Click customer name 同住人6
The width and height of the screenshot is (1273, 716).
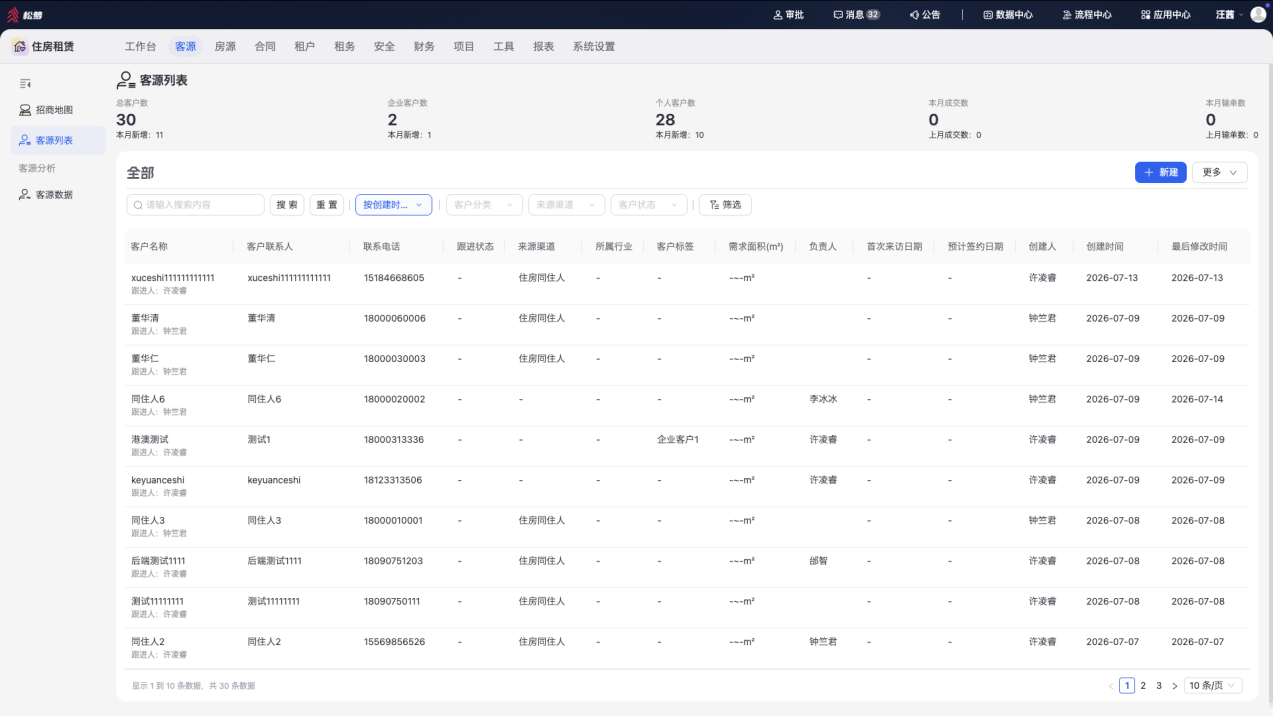point(148,399)
